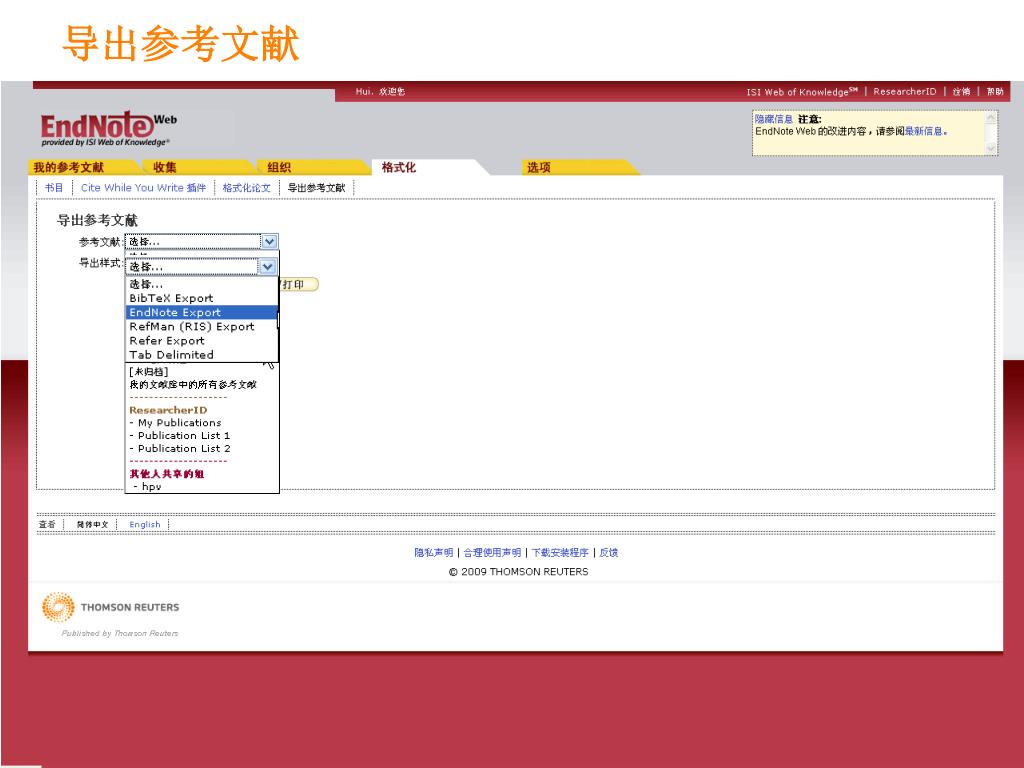Click 隐藏信息 to hide notice
Image resolution: width=1024 pixels, height=768 pixels.
773,119
